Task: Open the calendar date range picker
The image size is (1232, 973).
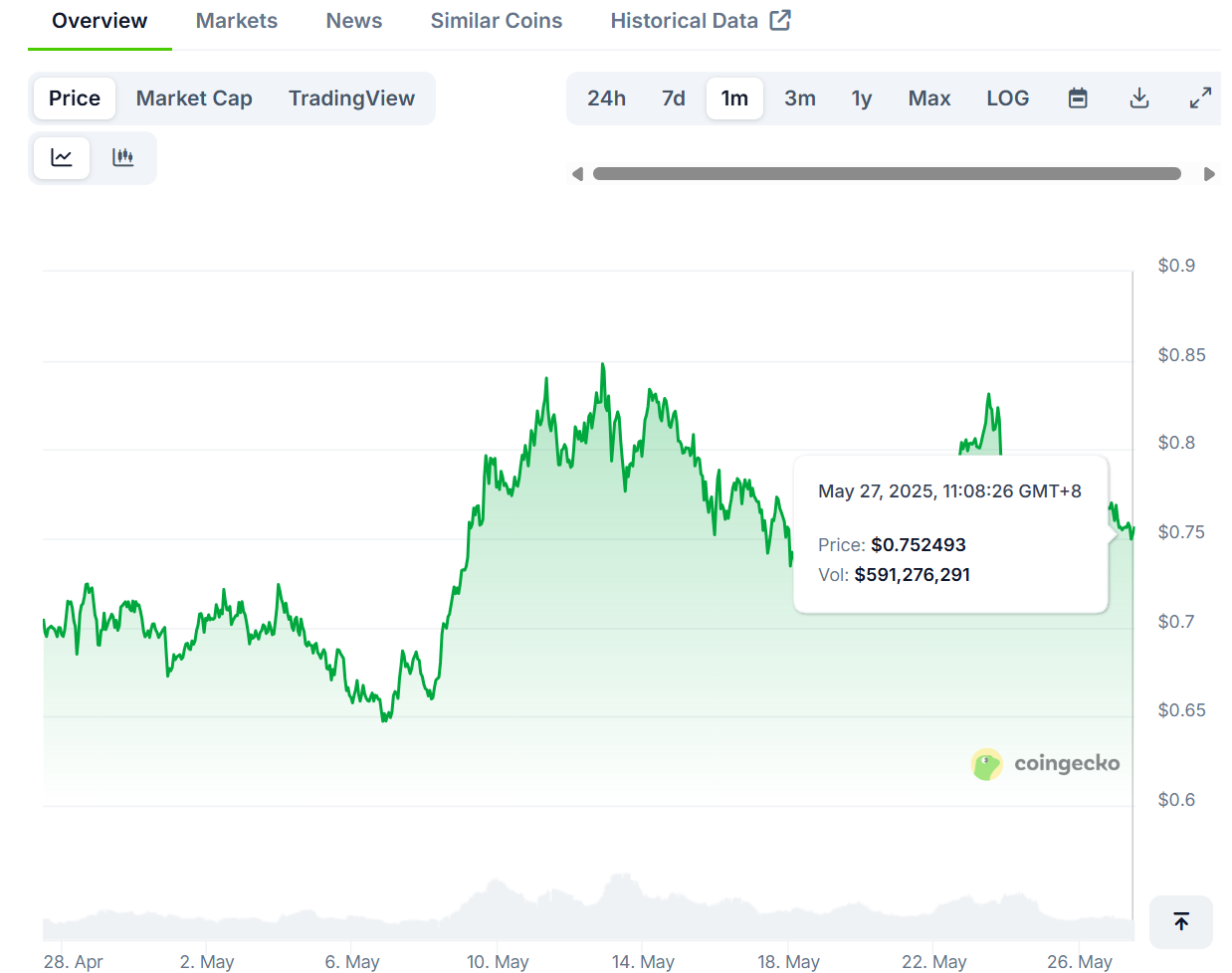Action: click(1078, 98)
